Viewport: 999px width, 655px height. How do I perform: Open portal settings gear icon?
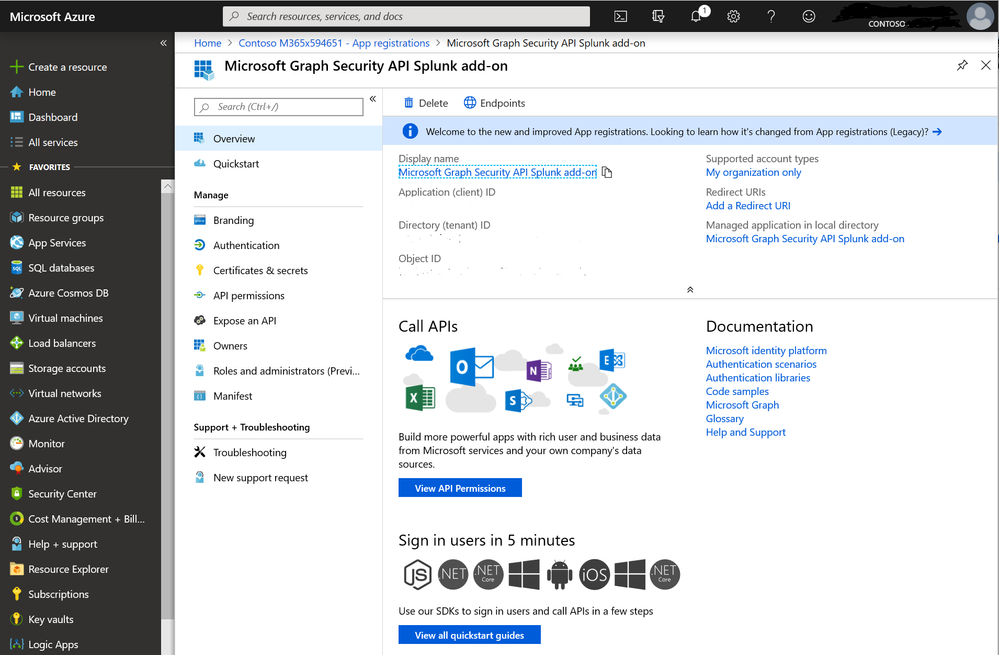733,17
